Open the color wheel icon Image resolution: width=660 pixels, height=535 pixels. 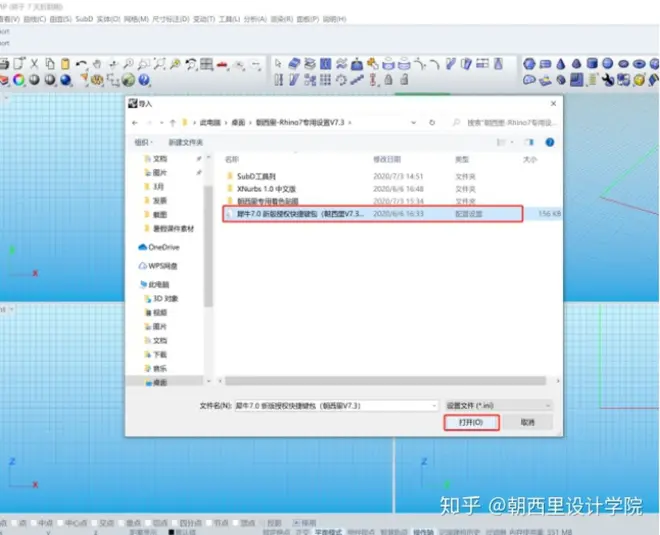[x=19, y=80]
